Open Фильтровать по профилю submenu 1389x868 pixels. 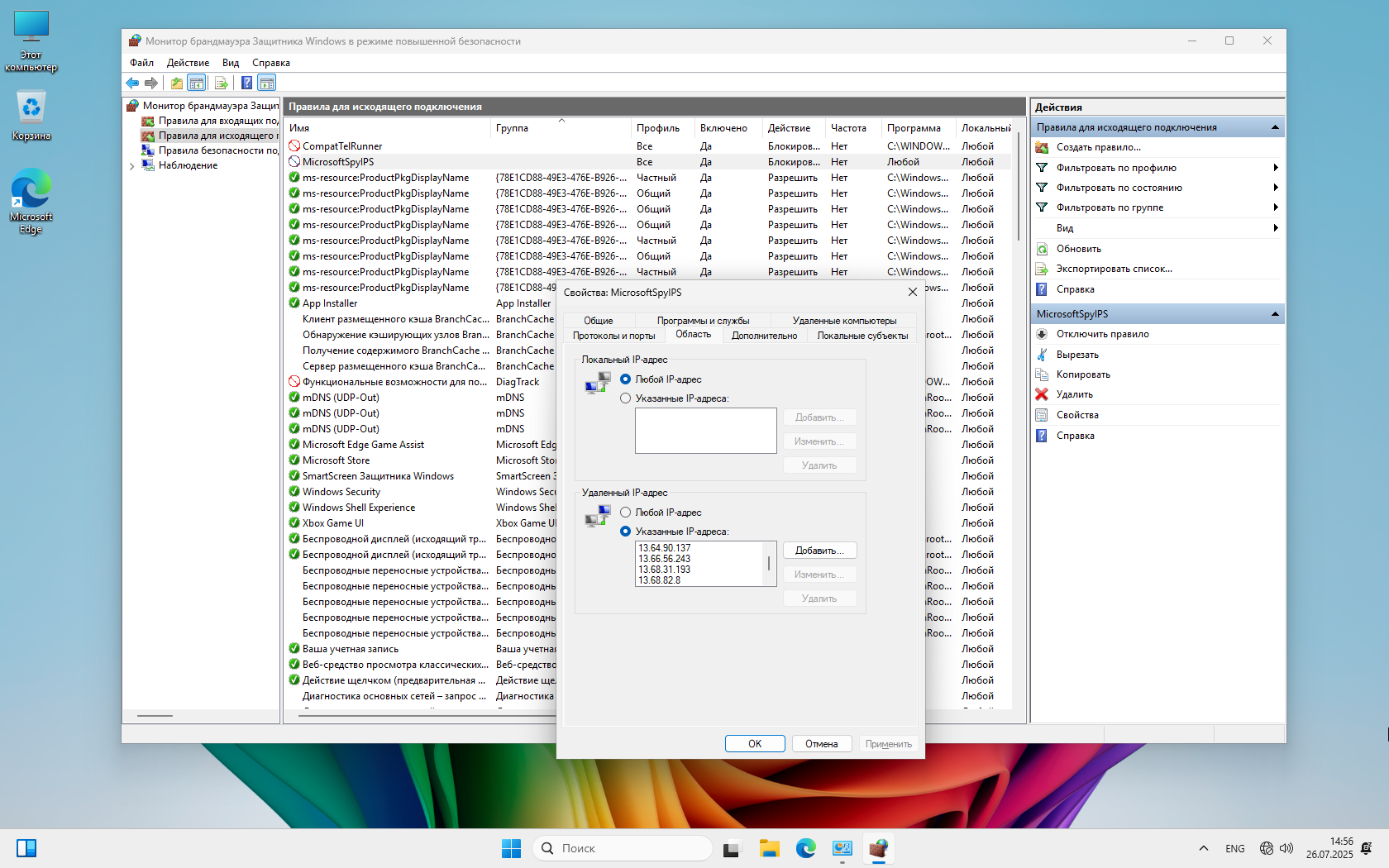[x=1116, y=168]
